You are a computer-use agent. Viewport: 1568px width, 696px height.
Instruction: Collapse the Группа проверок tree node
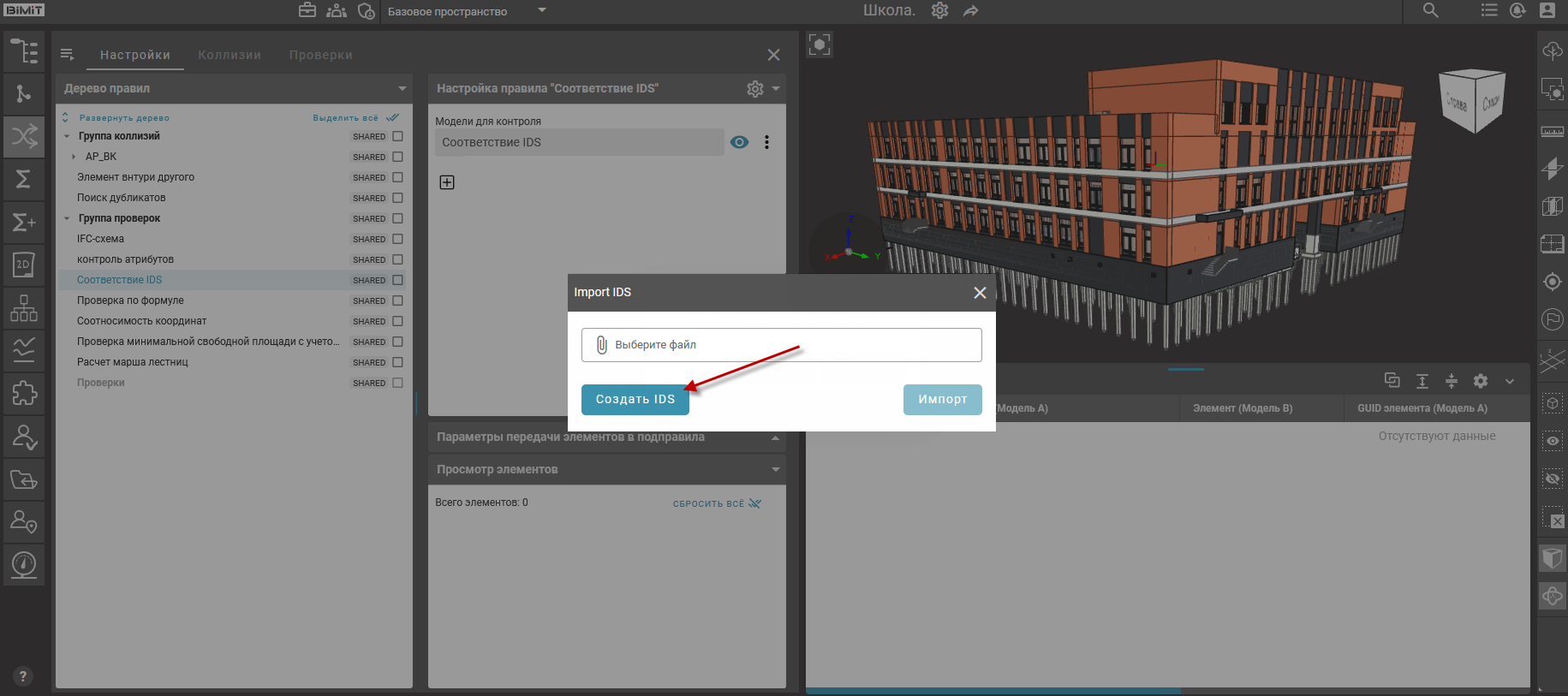click(x=67, y=218)
